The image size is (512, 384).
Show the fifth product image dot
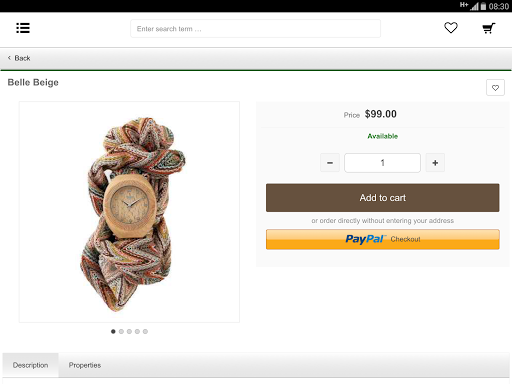click(x=145, y=331)
